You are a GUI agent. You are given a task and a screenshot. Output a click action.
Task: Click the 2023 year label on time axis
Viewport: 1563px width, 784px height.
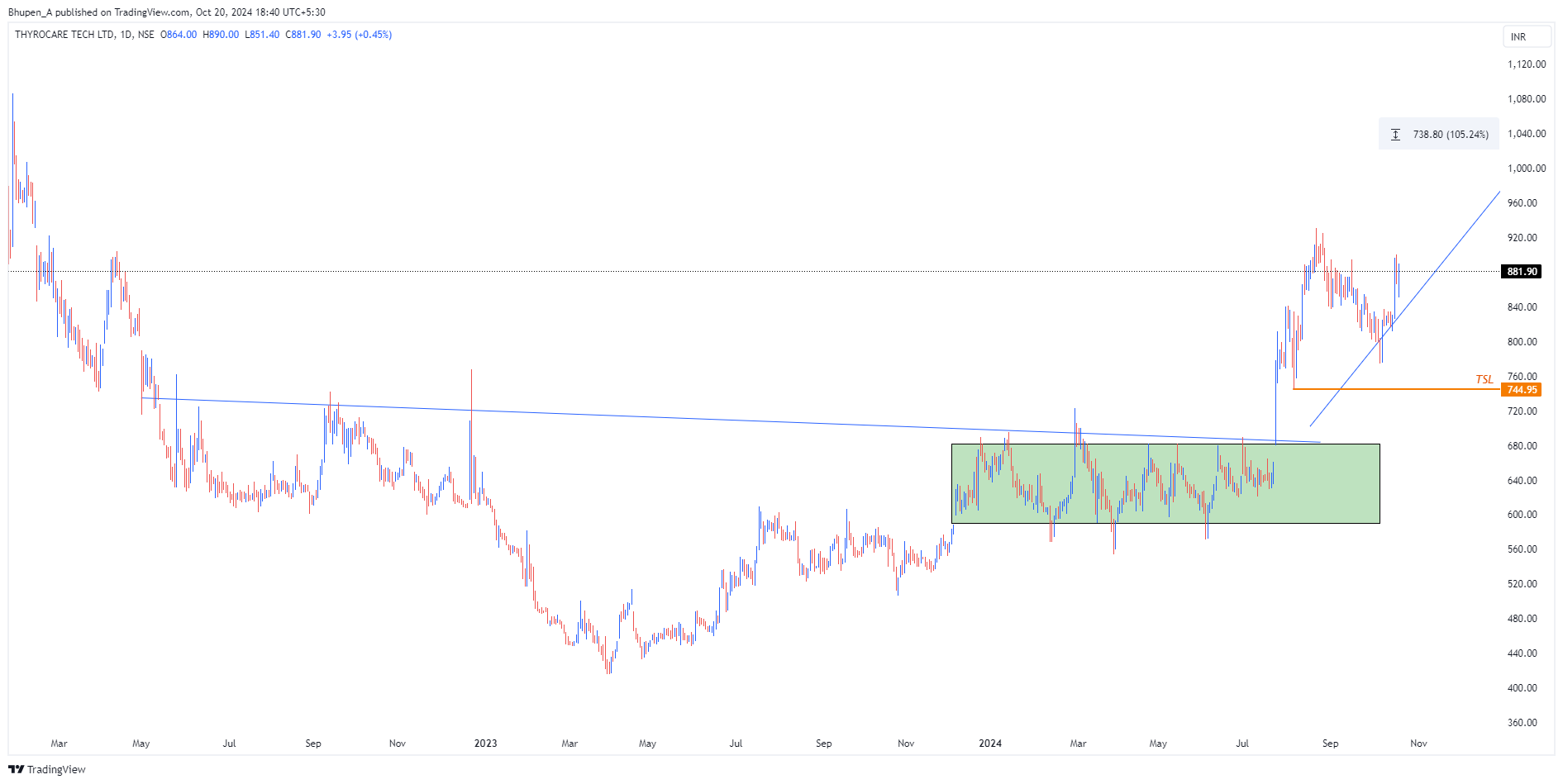485,744
